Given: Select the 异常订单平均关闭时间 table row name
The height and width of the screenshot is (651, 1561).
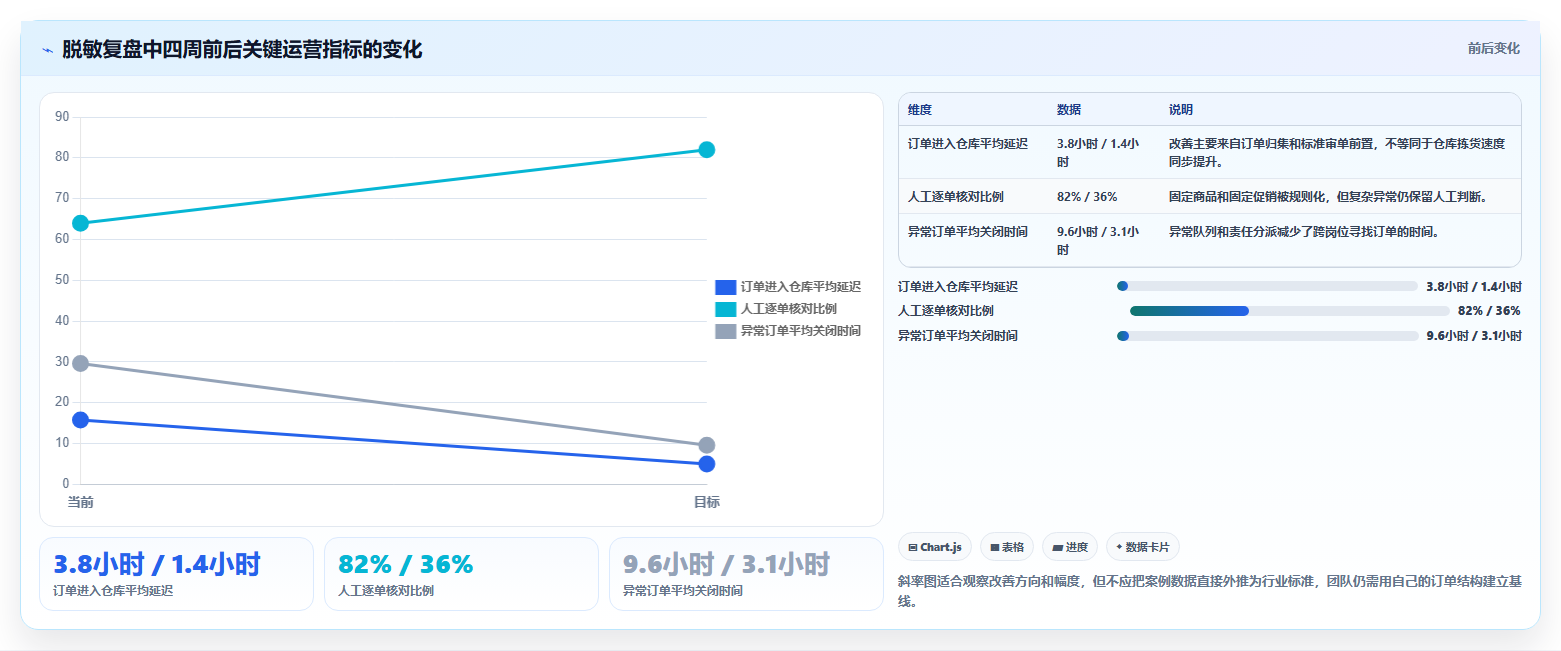Looking at the screenshot, I should [x=968, y=232].
